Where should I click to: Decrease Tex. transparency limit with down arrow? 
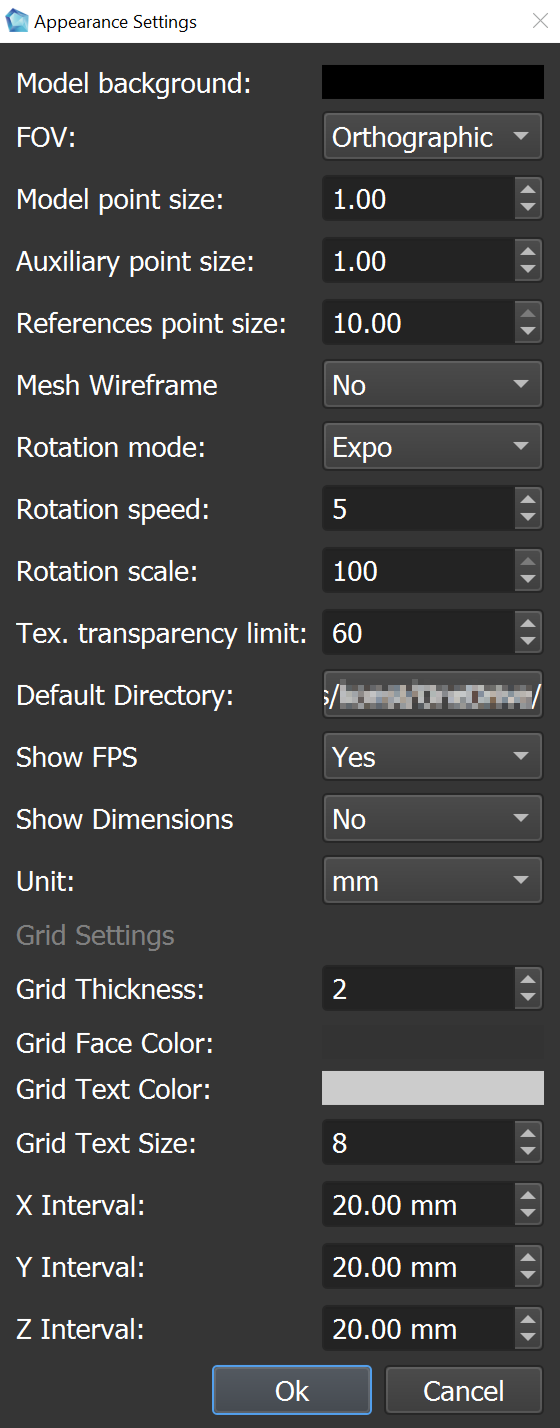click(528, 644)
